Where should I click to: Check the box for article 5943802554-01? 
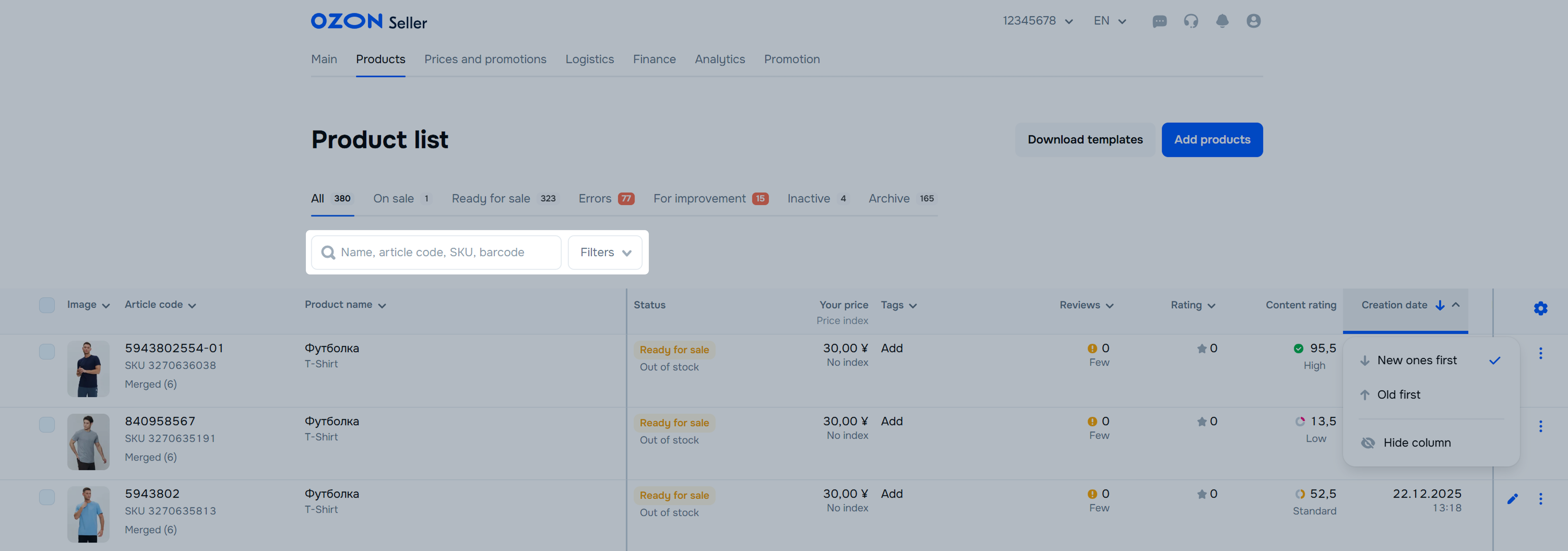pos(47,351)
